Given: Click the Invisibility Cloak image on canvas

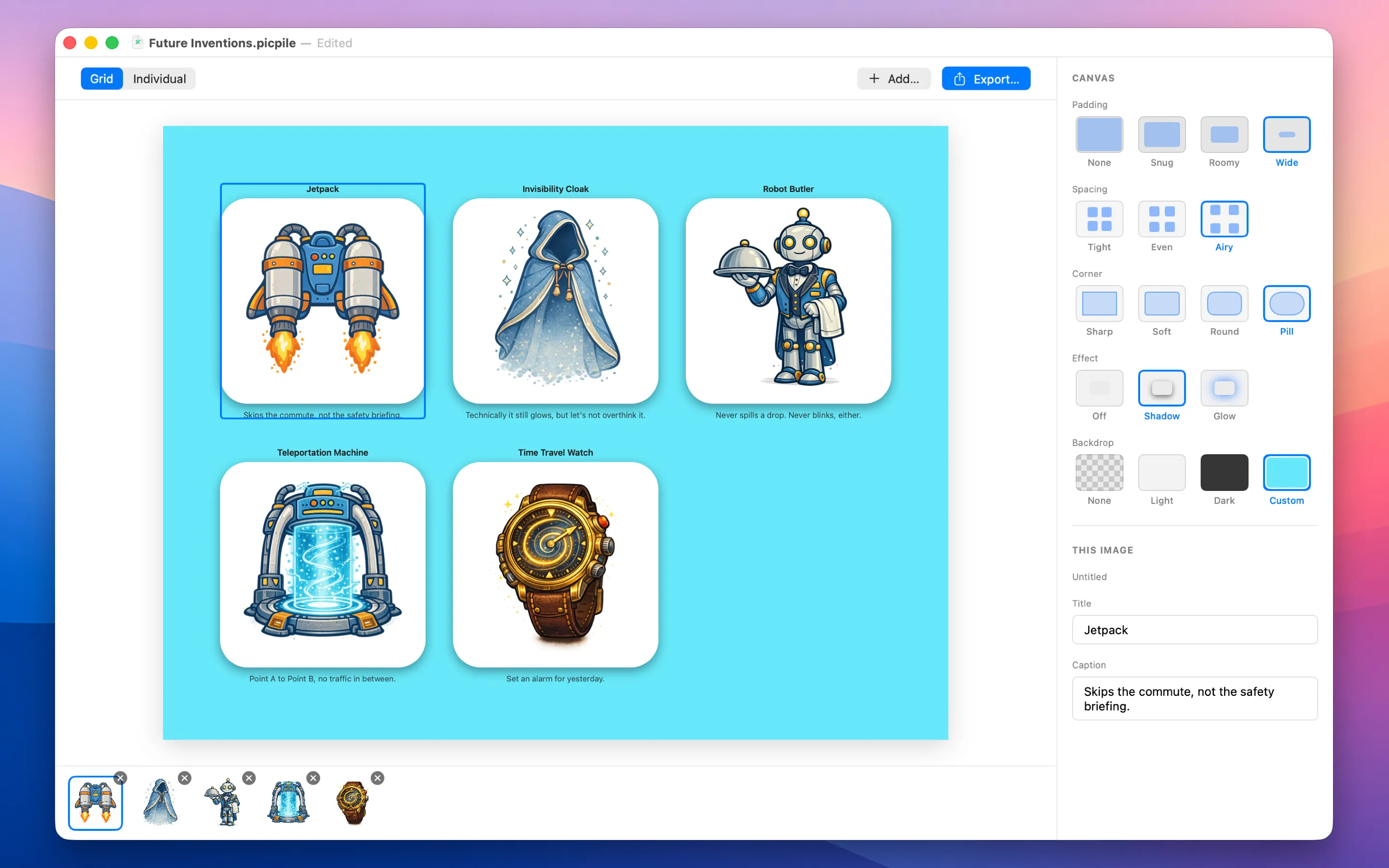Looking at the screenshot, I should 555,301.
